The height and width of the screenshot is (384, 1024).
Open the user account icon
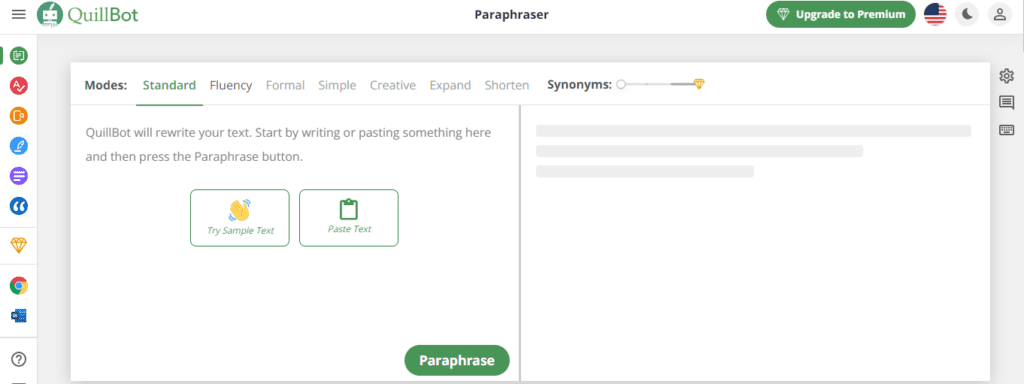click(x=999, y=14)
